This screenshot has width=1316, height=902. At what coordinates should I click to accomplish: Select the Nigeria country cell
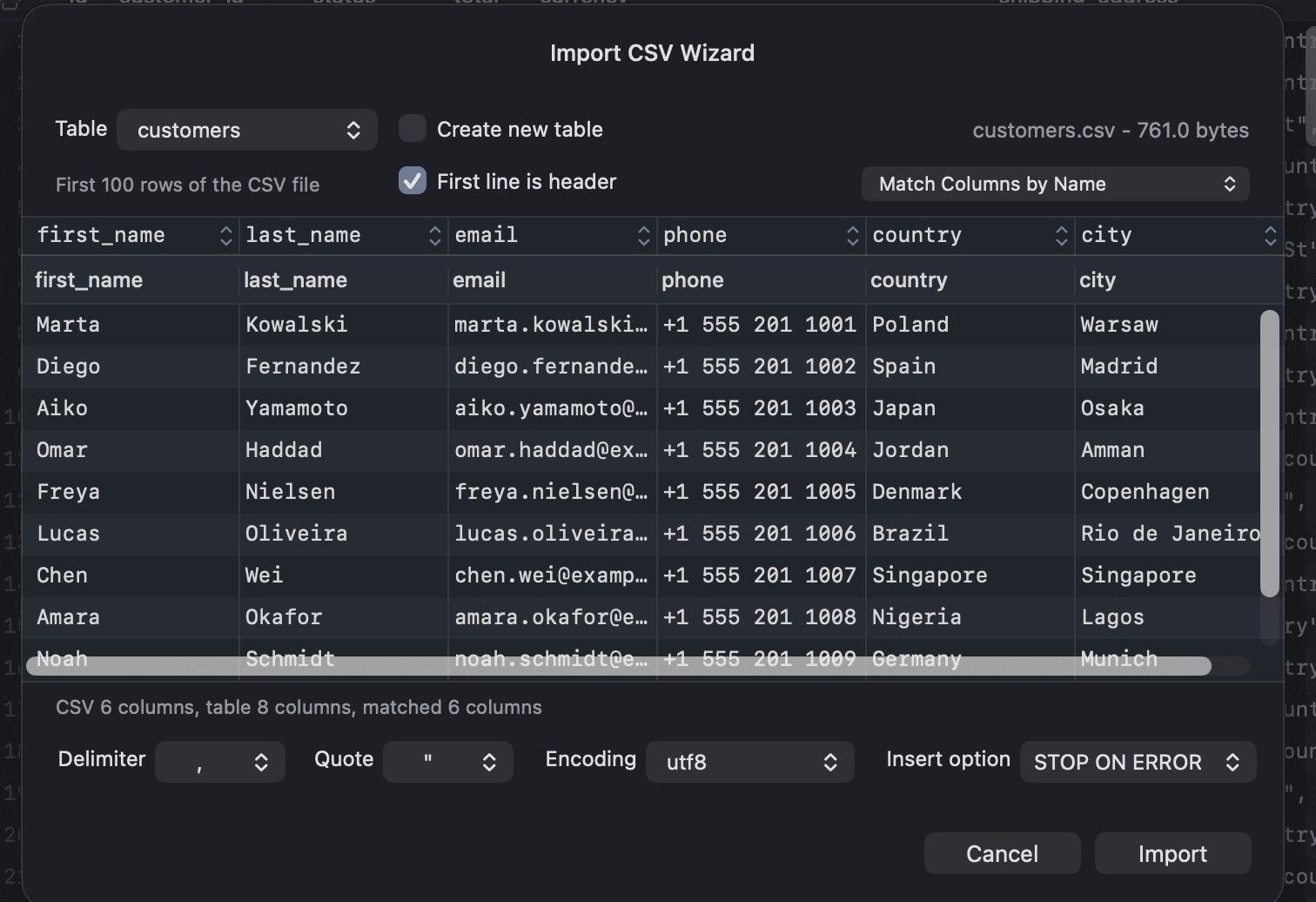tap(970, 617)
